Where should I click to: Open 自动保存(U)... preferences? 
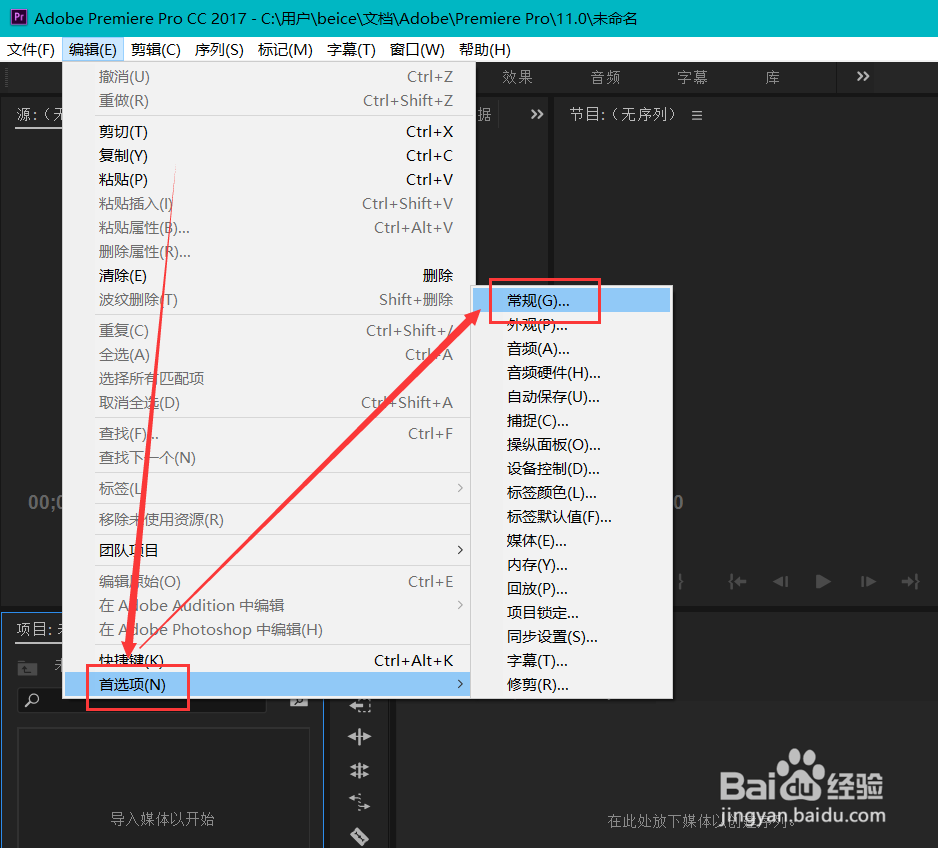pos(572,396)
